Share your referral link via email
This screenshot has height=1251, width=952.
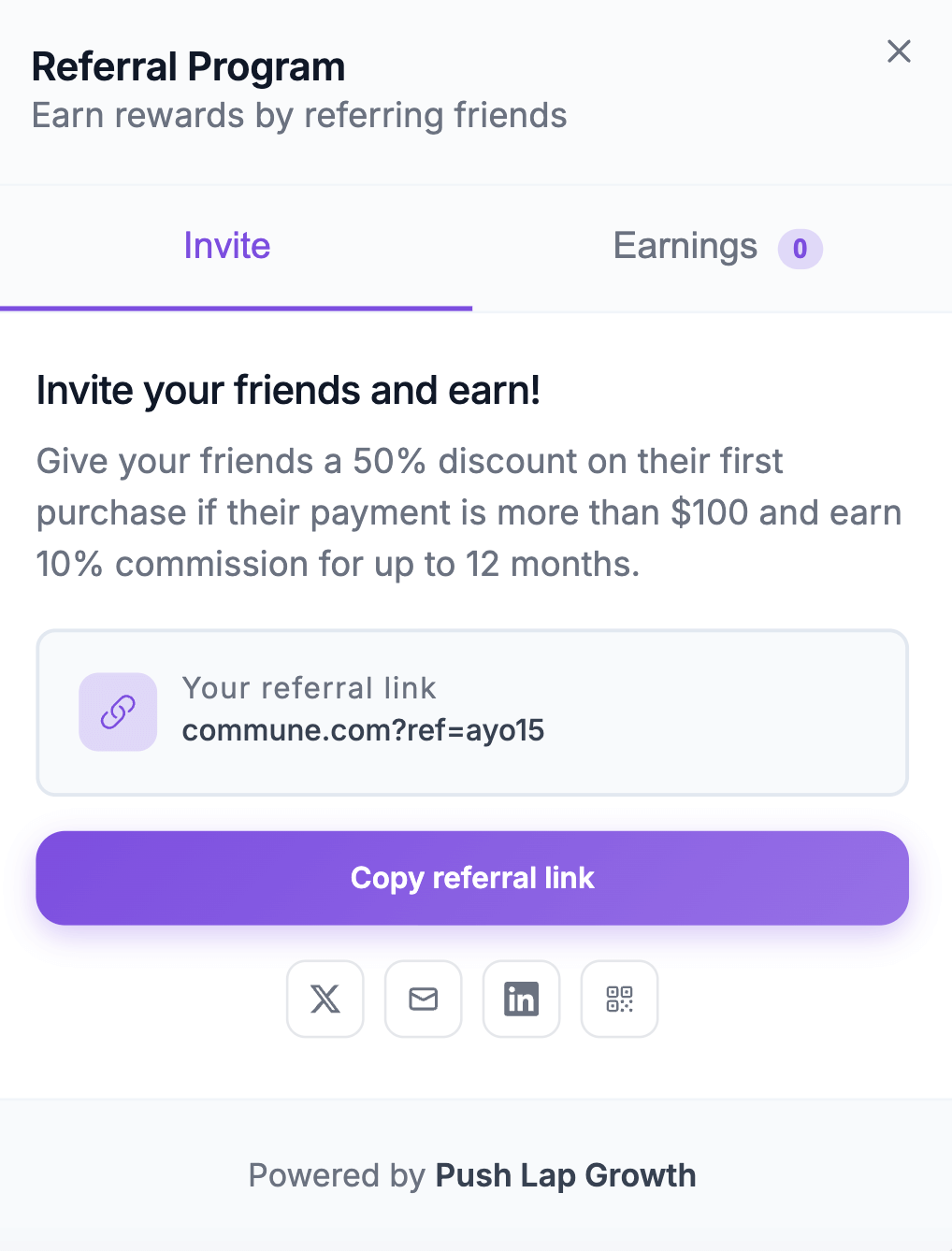423,999
